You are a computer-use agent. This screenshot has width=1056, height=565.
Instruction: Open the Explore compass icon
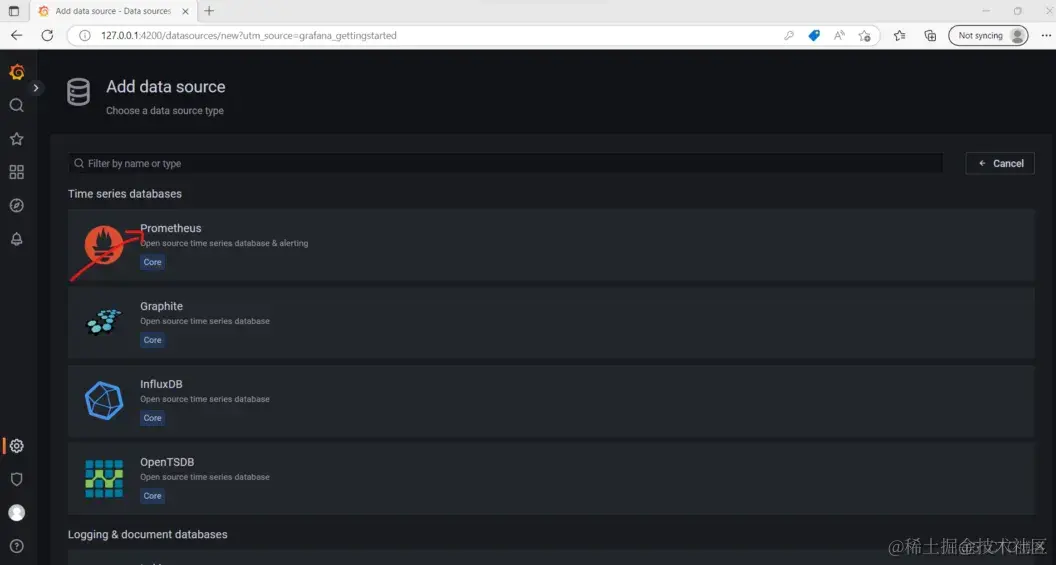(x=17, y=205)
